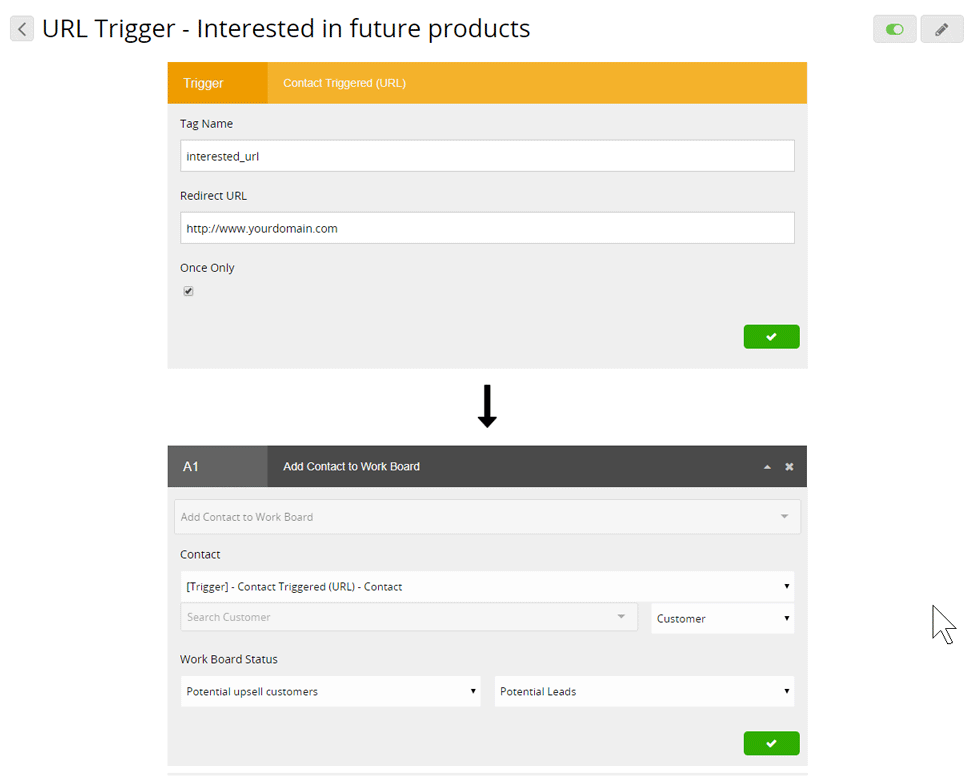This screenshot has width=973, height=783.
Task: Edit the Redirect URL input field
Action: (x=487, y=228)
